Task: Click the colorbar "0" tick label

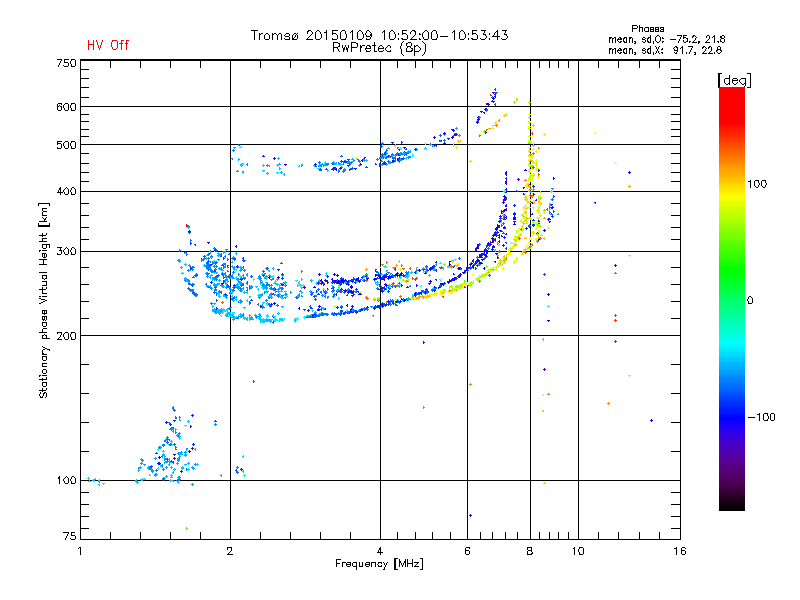Action: click(x=750, y=300)
